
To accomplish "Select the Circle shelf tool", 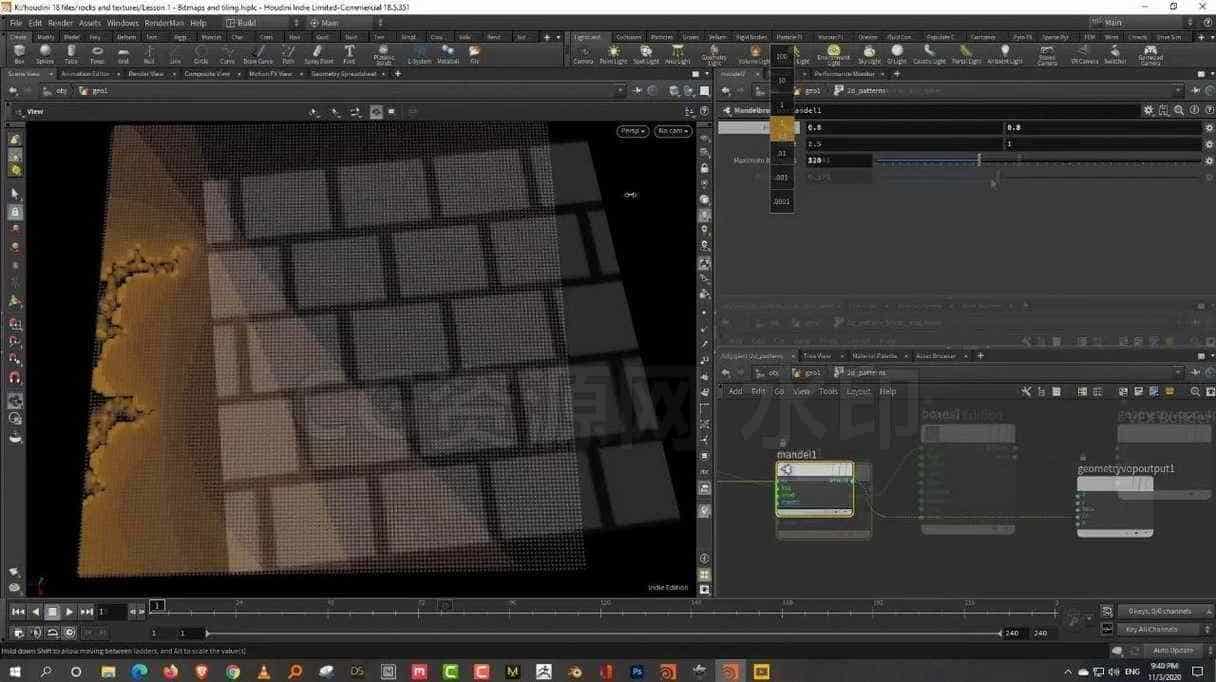I will tap(201, 53).
